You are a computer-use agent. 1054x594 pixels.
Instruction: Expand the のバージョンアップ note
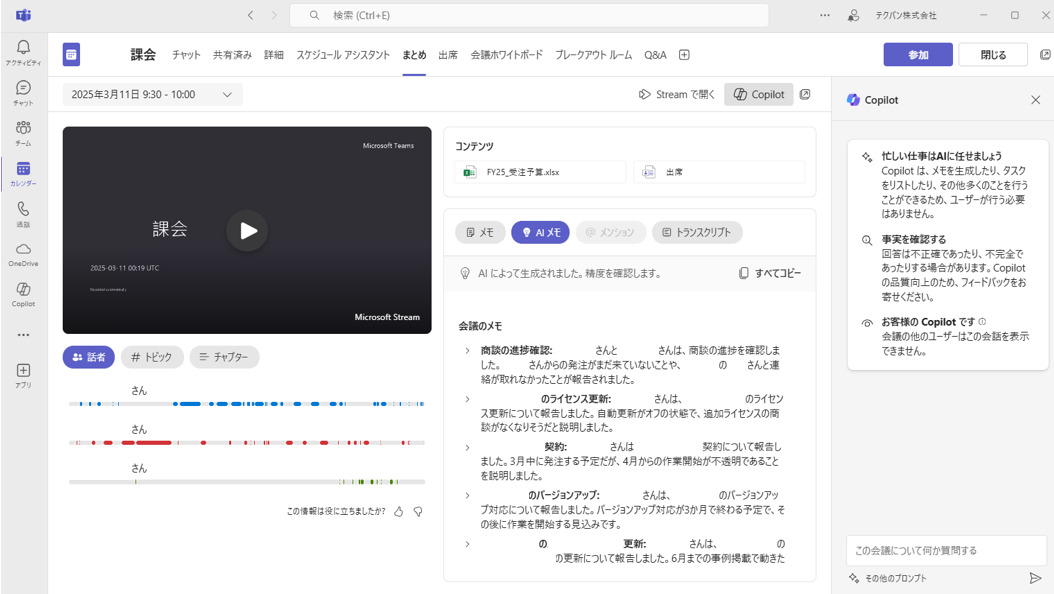tap(467, 495)
